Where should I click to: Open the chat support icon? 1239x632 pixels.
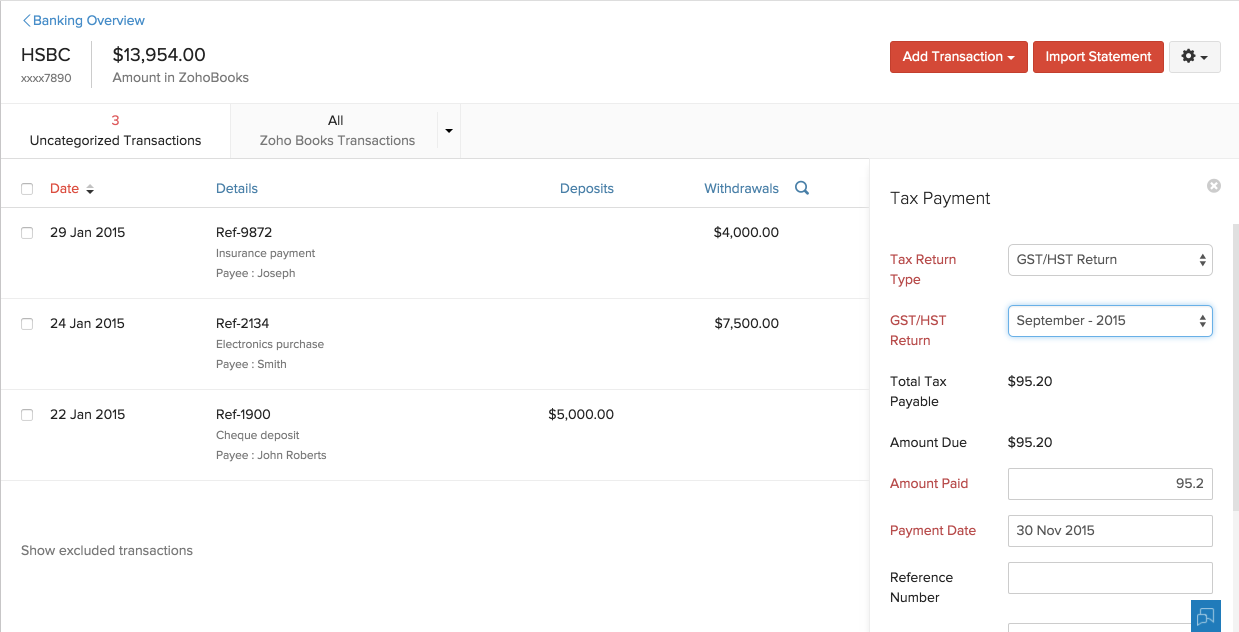1205,616
